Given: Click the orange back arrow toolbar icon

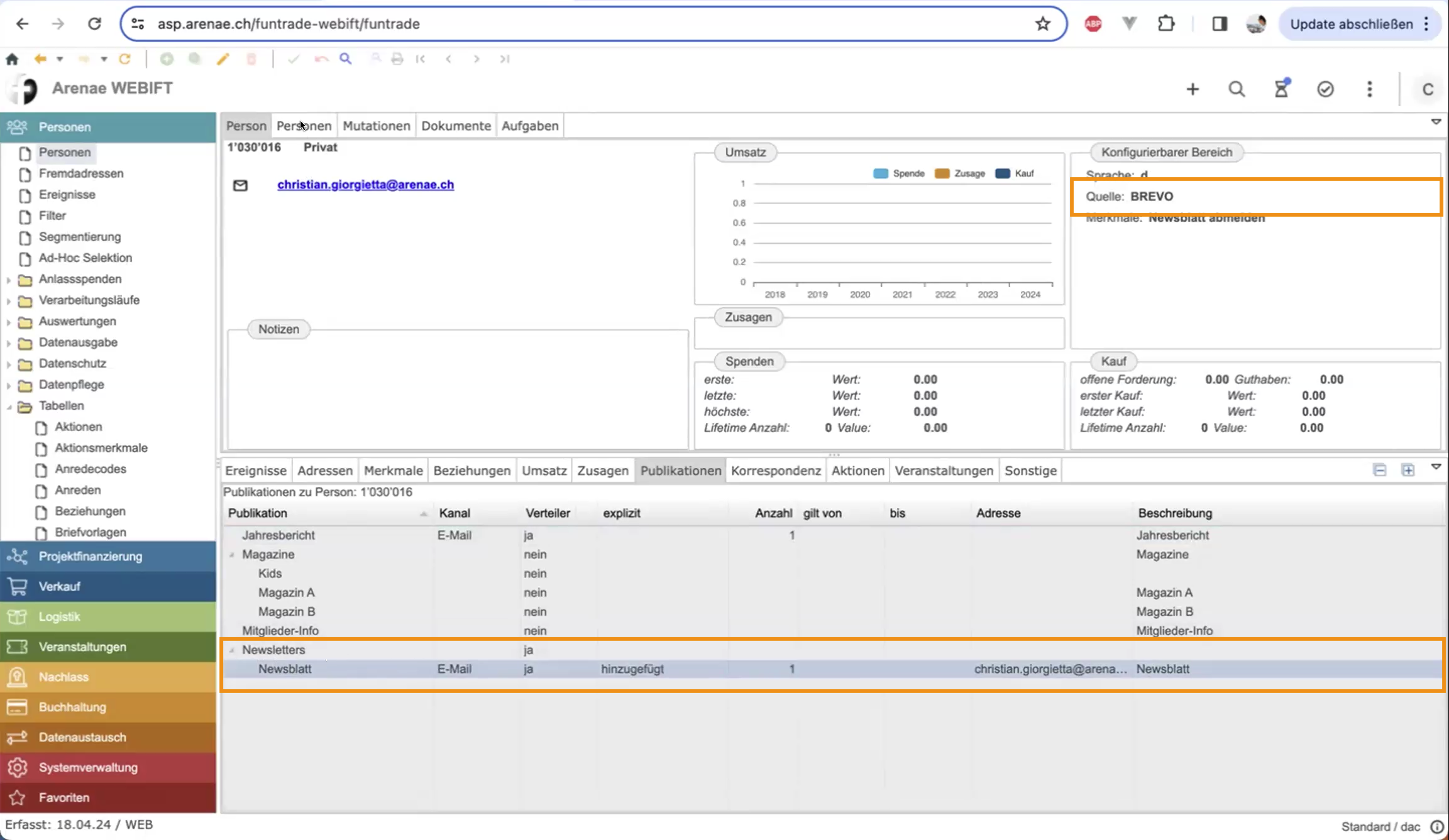Looking at the screenshot, I should point(40,59).
